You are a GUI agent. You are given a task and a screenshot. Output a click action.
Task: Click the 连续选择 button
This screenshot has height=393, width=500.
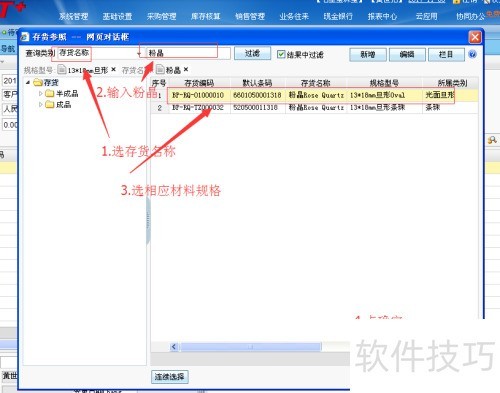170,377
